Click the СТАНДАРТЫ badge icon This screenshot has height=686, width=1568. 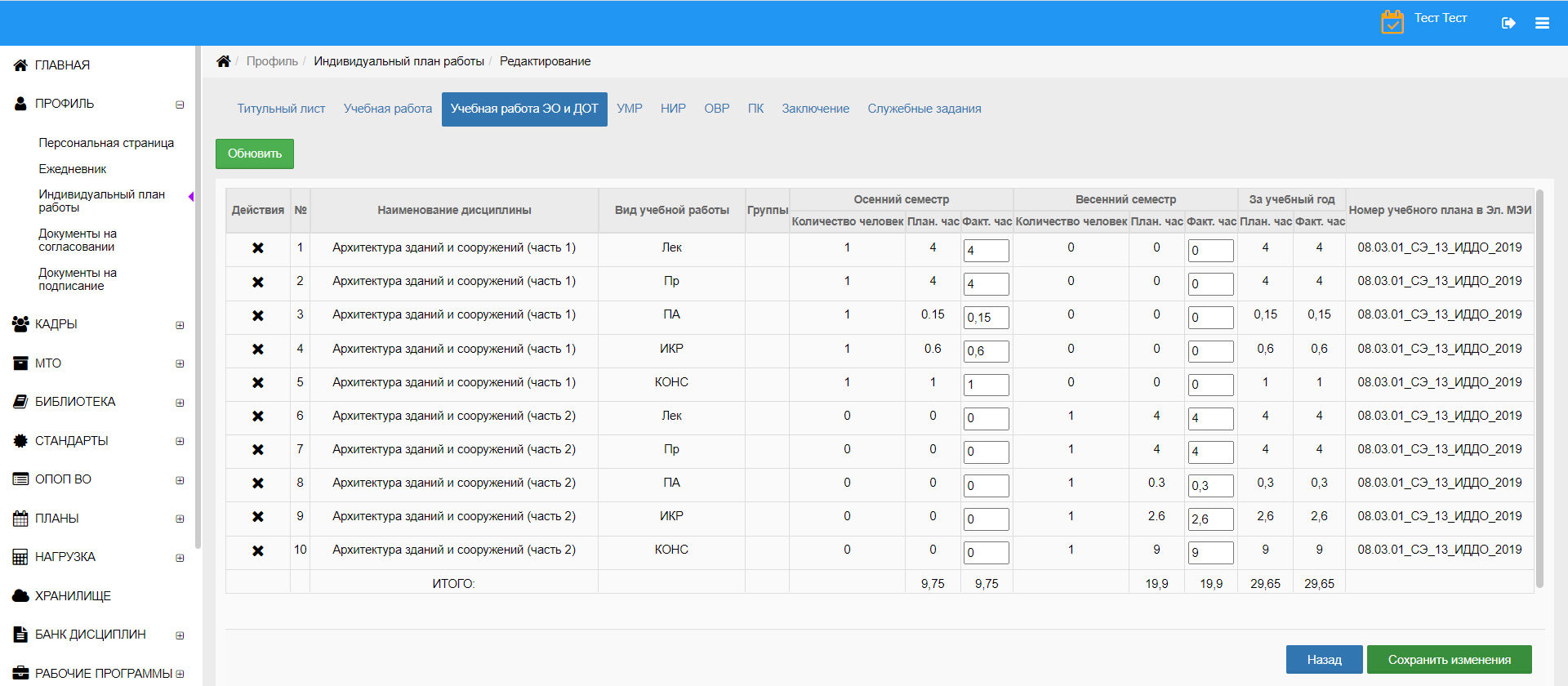pos(20,441)
